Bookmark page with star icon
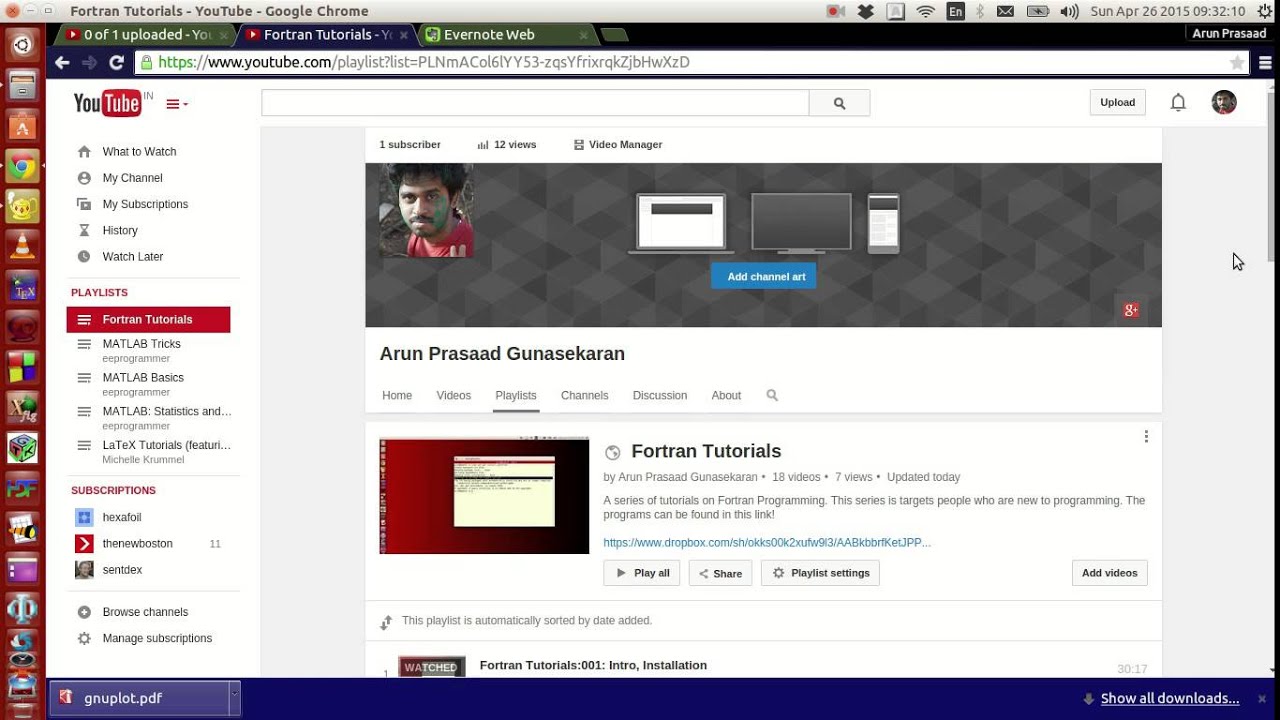 click(1237, 62)
